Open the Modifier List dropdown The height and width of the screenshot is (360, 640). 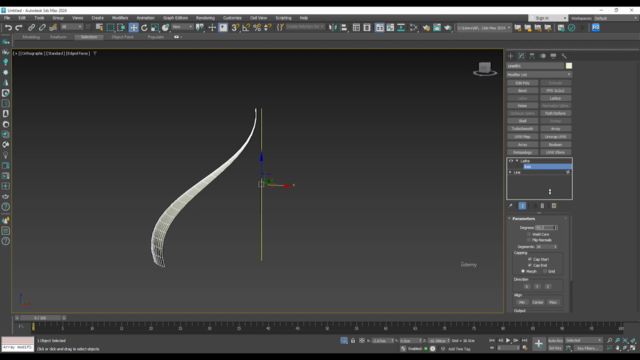pyautogui.click(x=539, y=75)
